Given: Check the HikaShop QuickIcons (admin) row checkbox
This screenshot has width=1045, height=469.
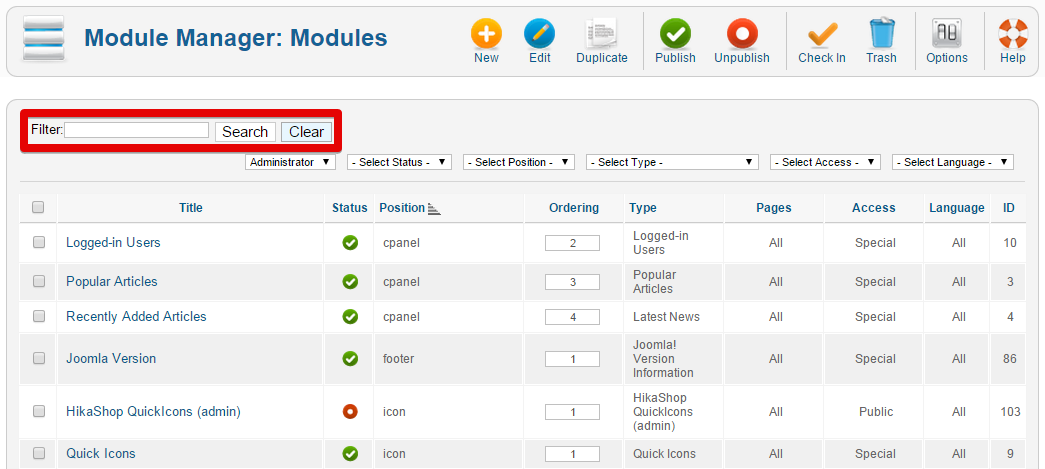Looking at the screenshot, I should coord(39,411).
